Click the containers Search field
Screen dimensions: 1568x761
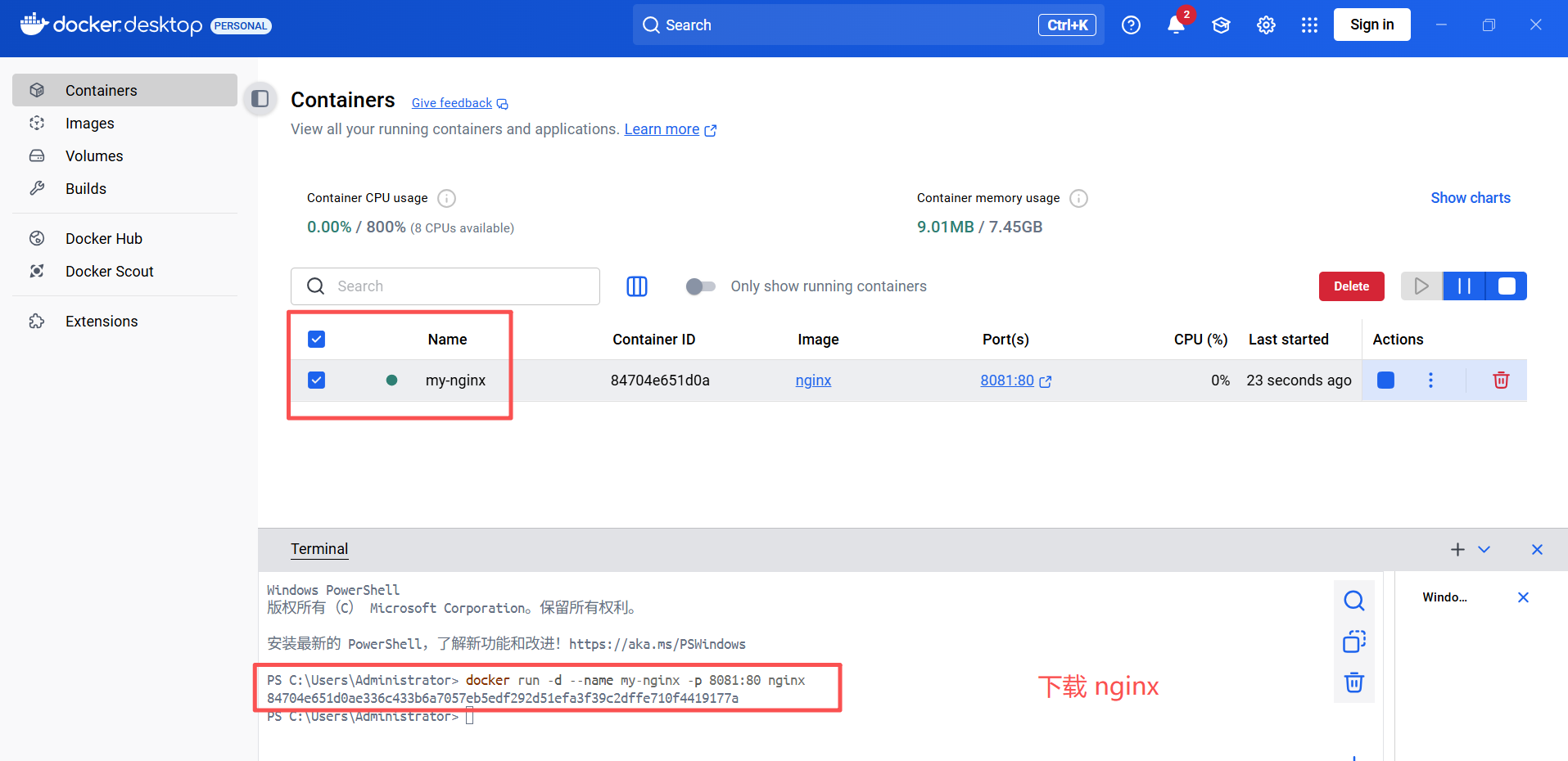[x=445, y=286]
